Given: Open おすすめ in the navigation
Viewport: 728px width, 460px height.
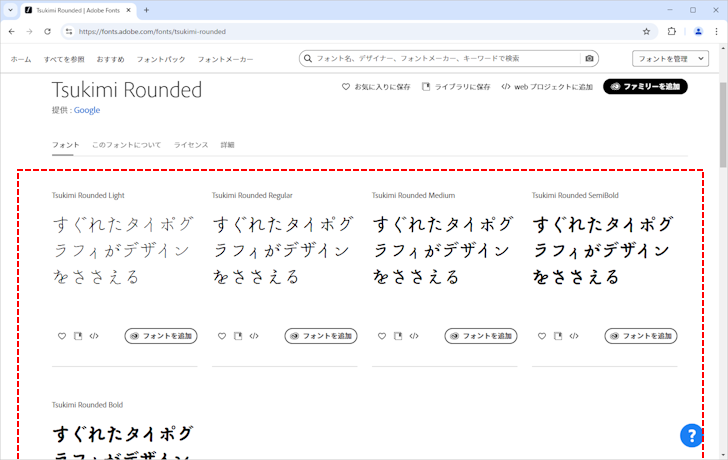Looking at the screenshot, I should tap(110, 59).
